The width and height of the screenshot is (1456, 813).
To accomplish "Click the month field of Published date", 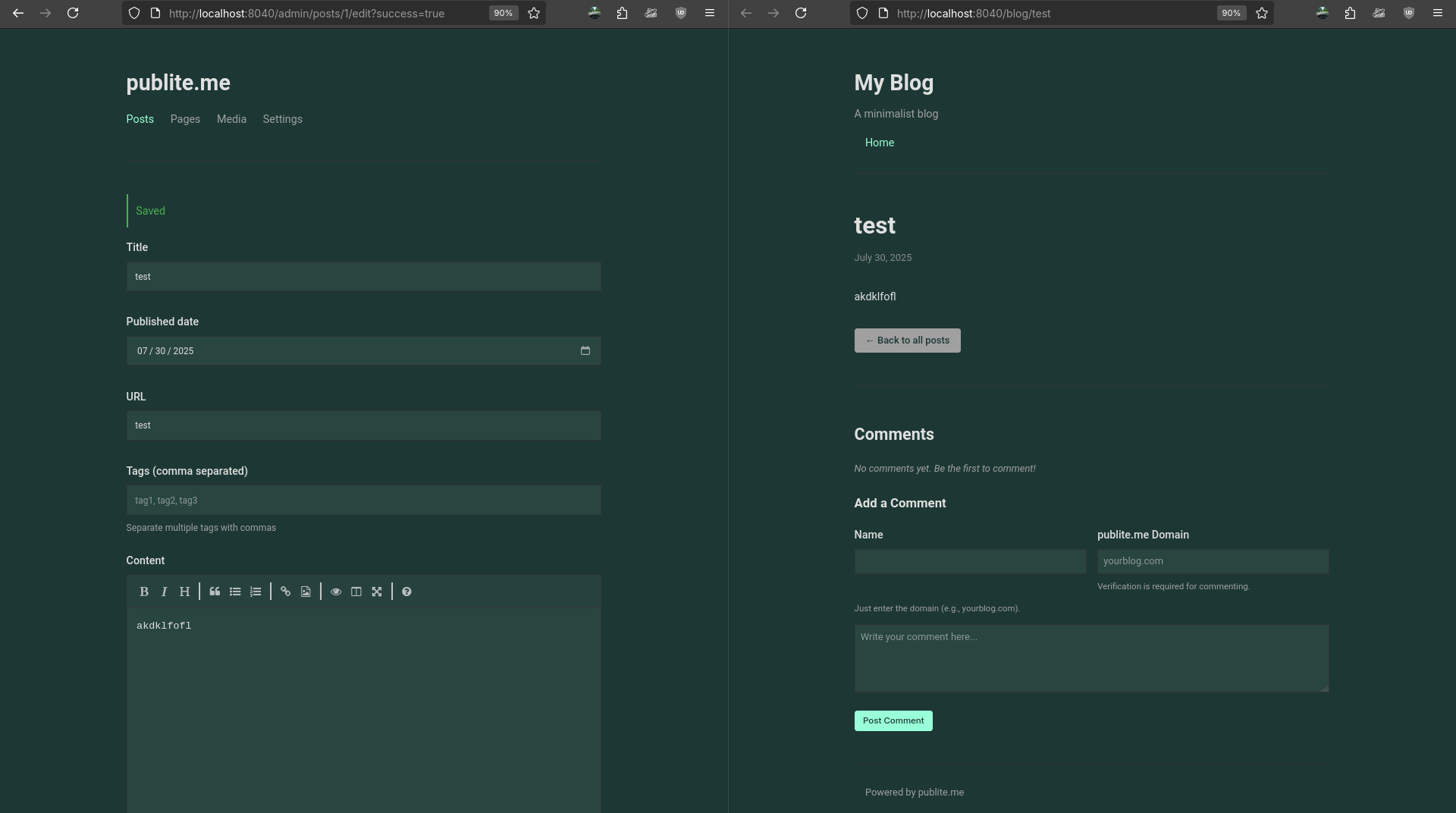I will 142,351.
